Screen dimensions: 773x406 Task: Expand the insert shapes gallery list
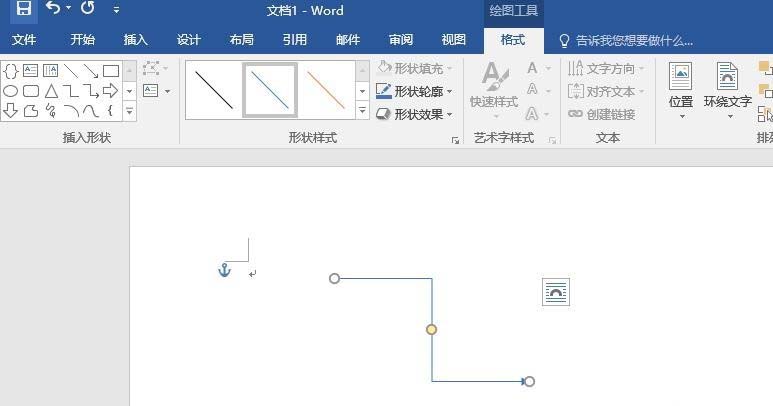(x=129, y=111)
